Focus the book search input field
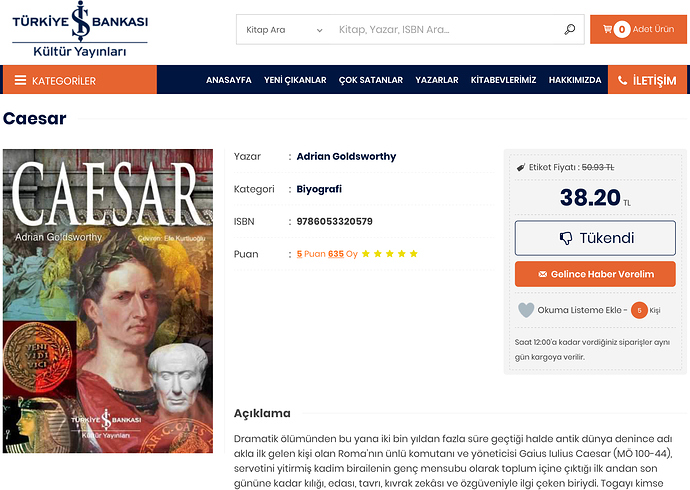The width and height of the screenshot is (690, 490). tap(447, 29)
